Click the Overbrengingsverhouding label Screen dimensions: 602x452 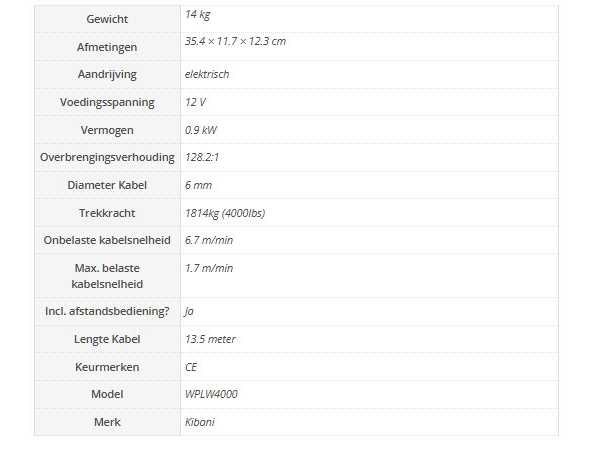tap(107, 158)
